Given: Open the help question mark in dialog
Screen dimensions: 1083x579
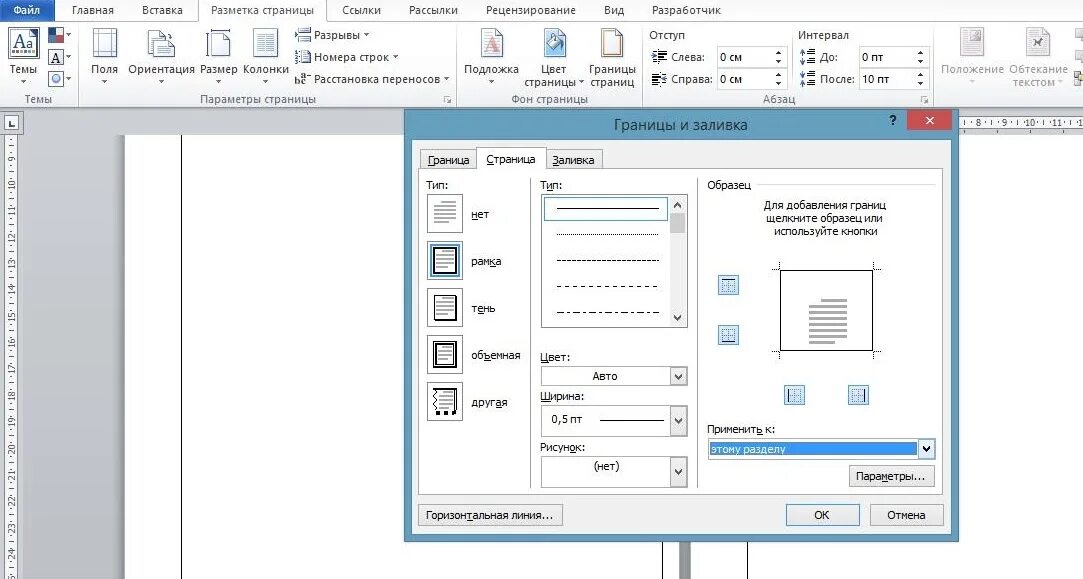Looking at the screenshot, I should tap(892, 120).
